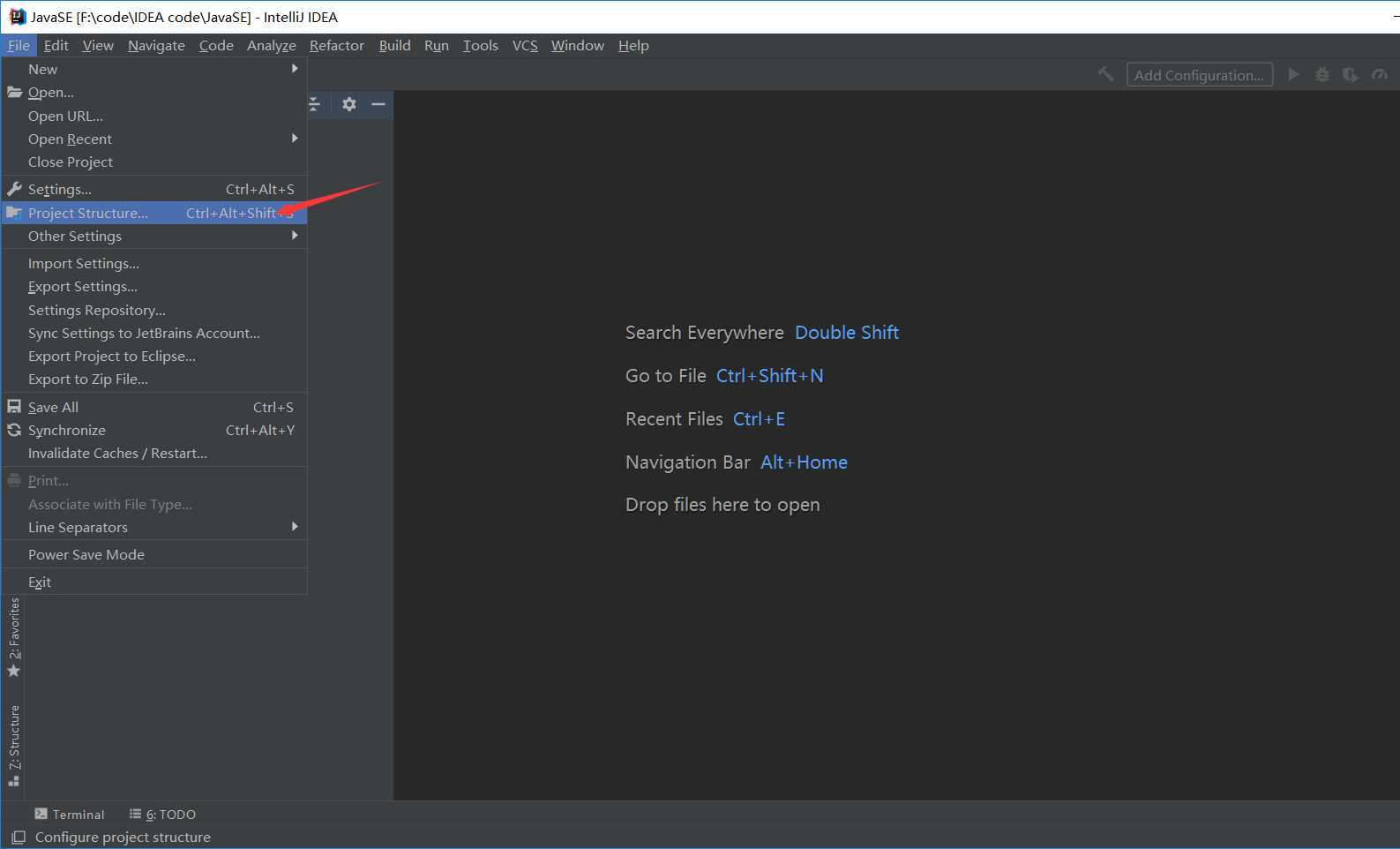This screenshot has height=849, width=1400.
Task: Close the File menu via File
Action: click(x=19, y=45)
